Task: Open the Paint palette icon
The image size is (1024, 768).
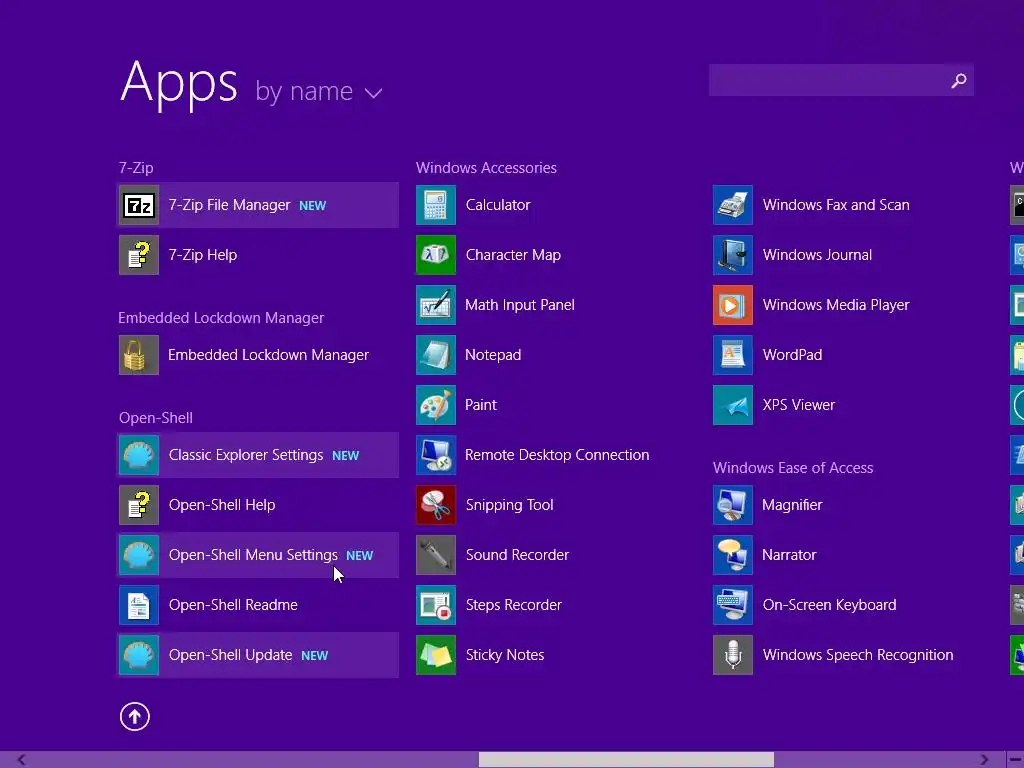Action: coord(436,405)
